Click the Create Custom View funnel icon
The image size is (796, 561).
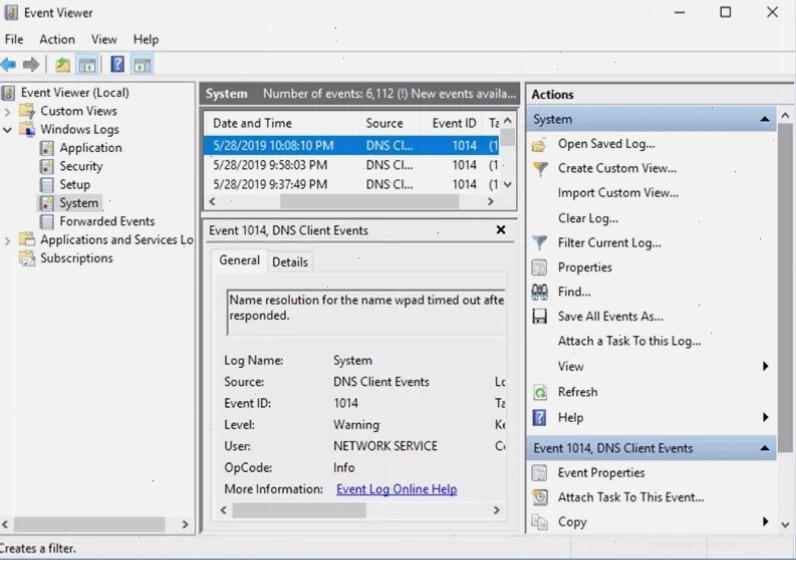pos(540,169)
